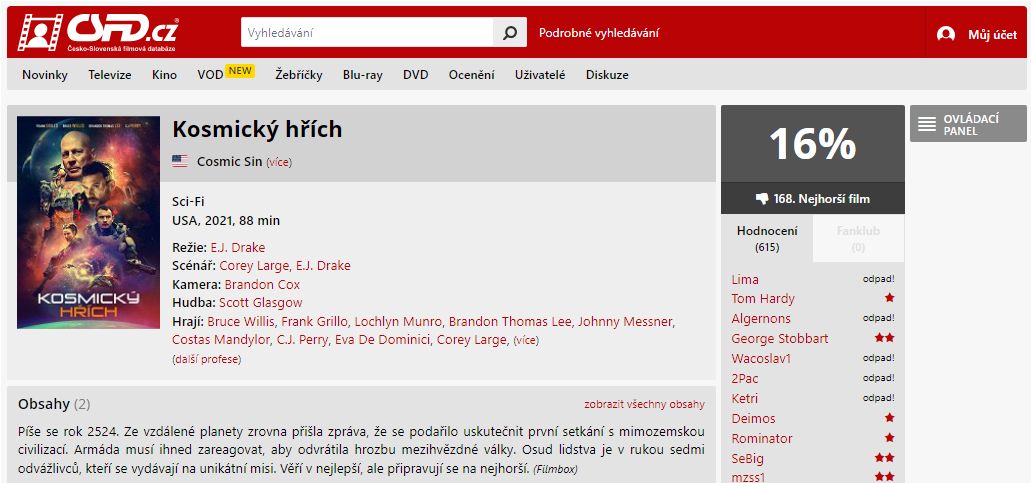Open the Blu-ray menu
Screen dimensions: 1031x483
pos(362,75)
